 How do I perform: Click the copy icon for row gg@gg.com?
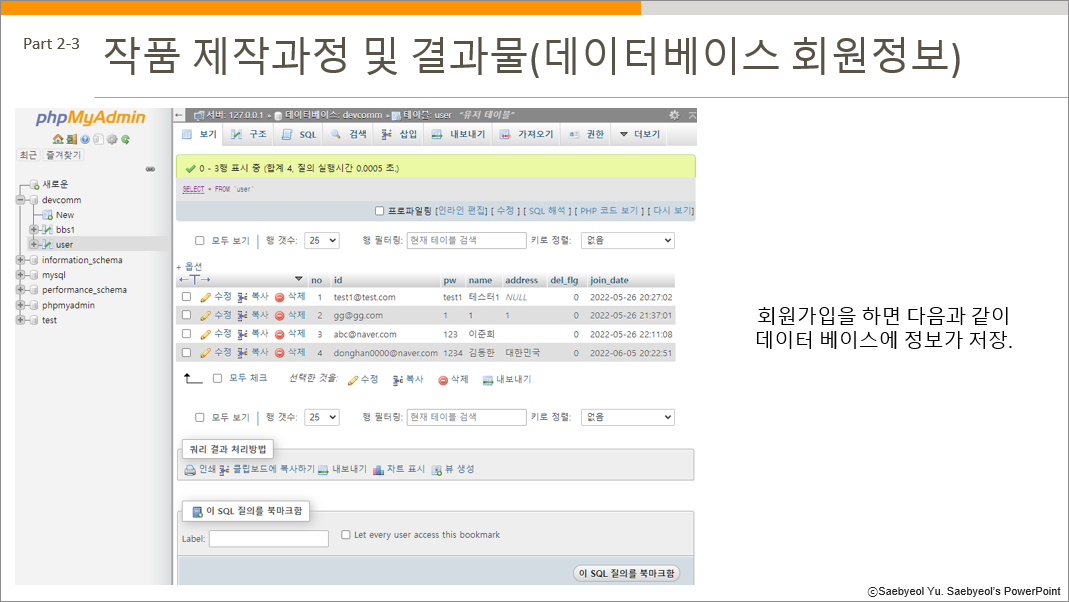pyautogui.click(x=242, y=316)
